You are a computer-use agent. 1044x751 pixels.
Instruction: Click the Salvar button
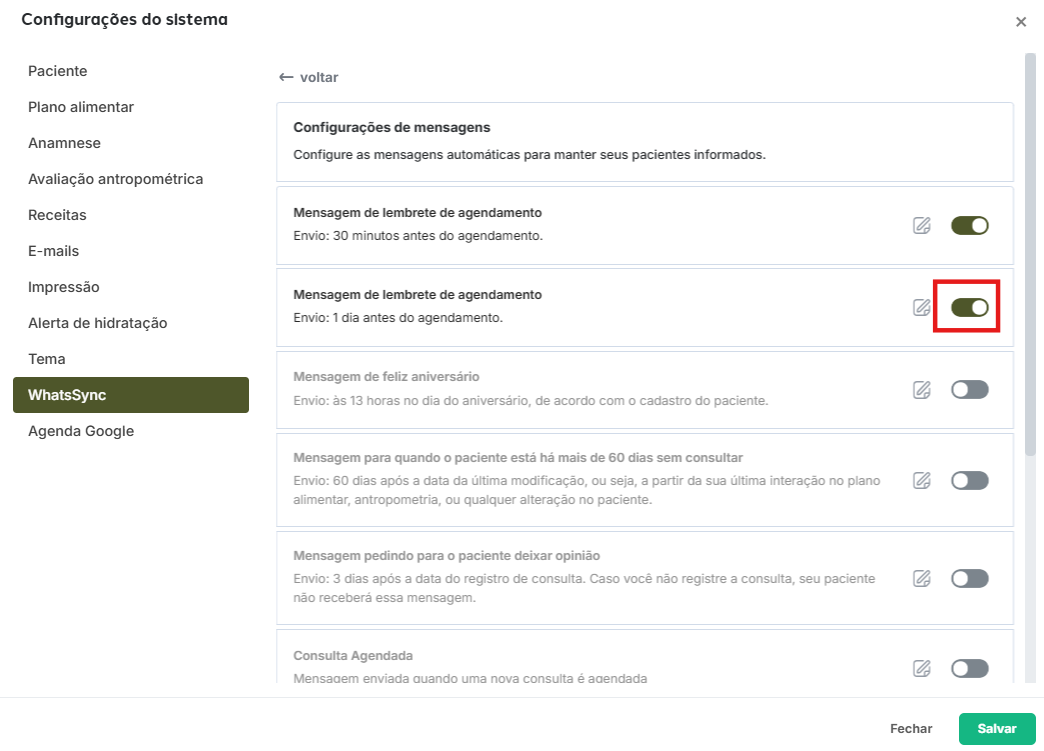click(997, 729)
